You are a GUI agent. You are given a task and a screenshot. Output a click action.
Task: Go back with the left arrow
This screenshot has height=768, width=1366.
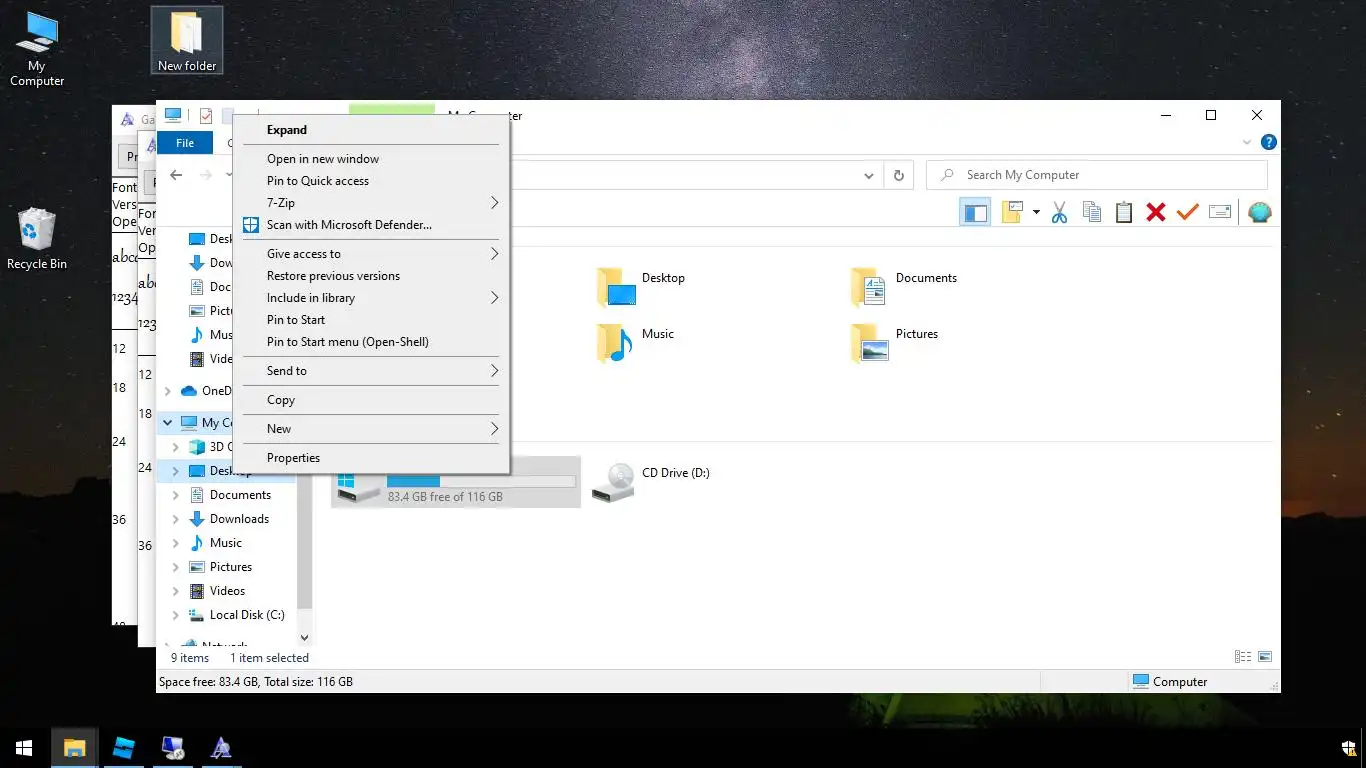pyautogui.click(x=176, y=175)
